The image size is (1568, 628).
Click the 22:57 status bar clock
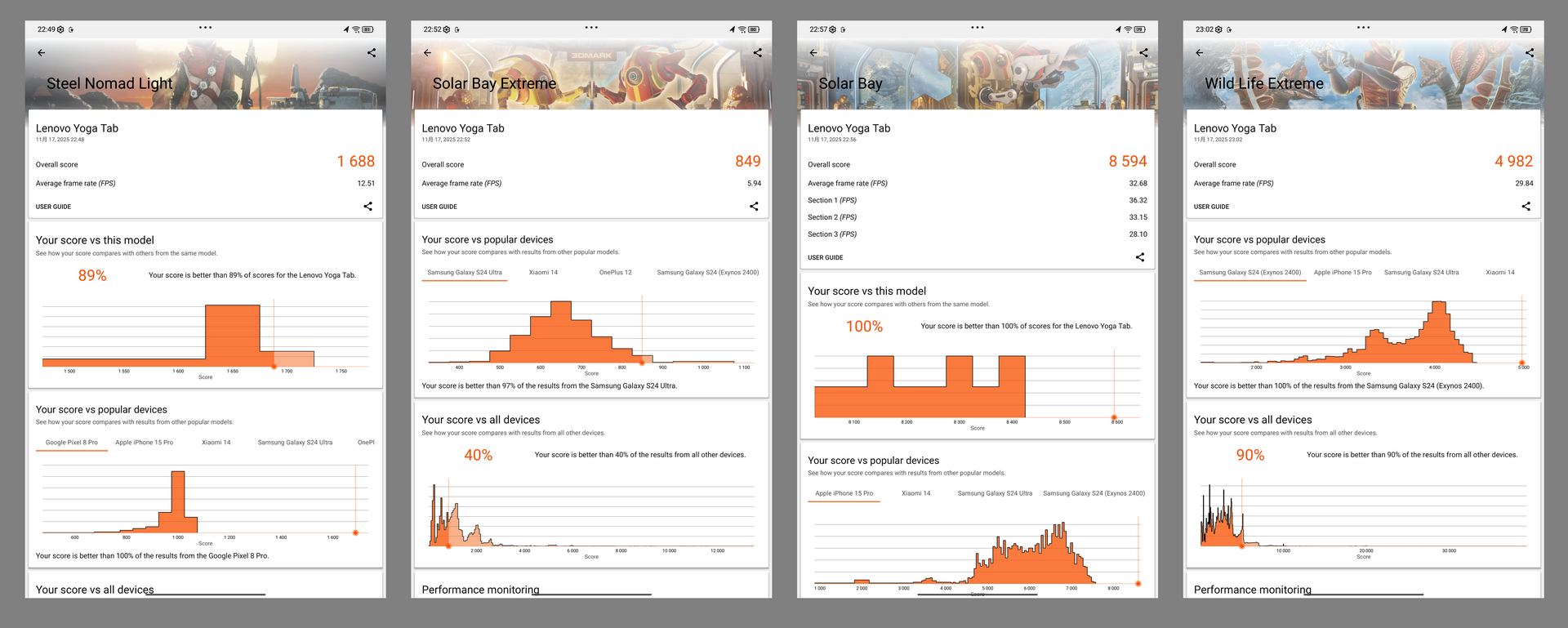coord(818,29)
